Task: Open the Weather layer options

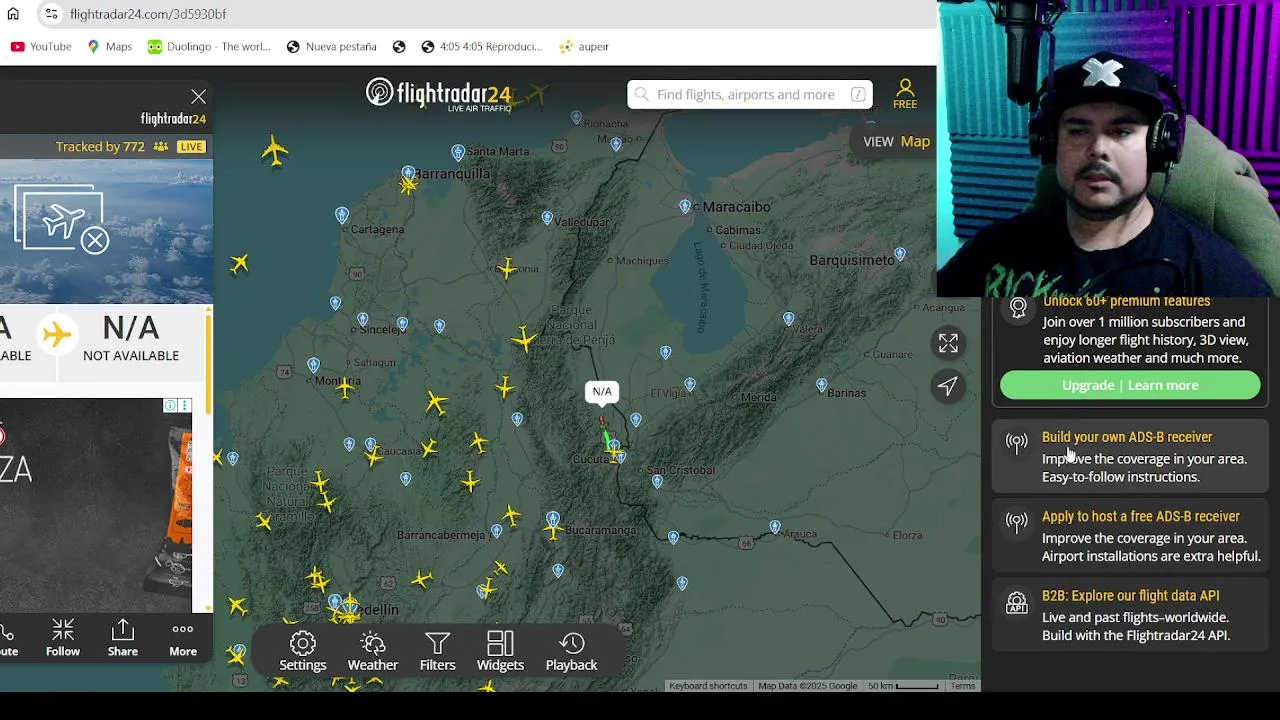Action: point(372,651)
